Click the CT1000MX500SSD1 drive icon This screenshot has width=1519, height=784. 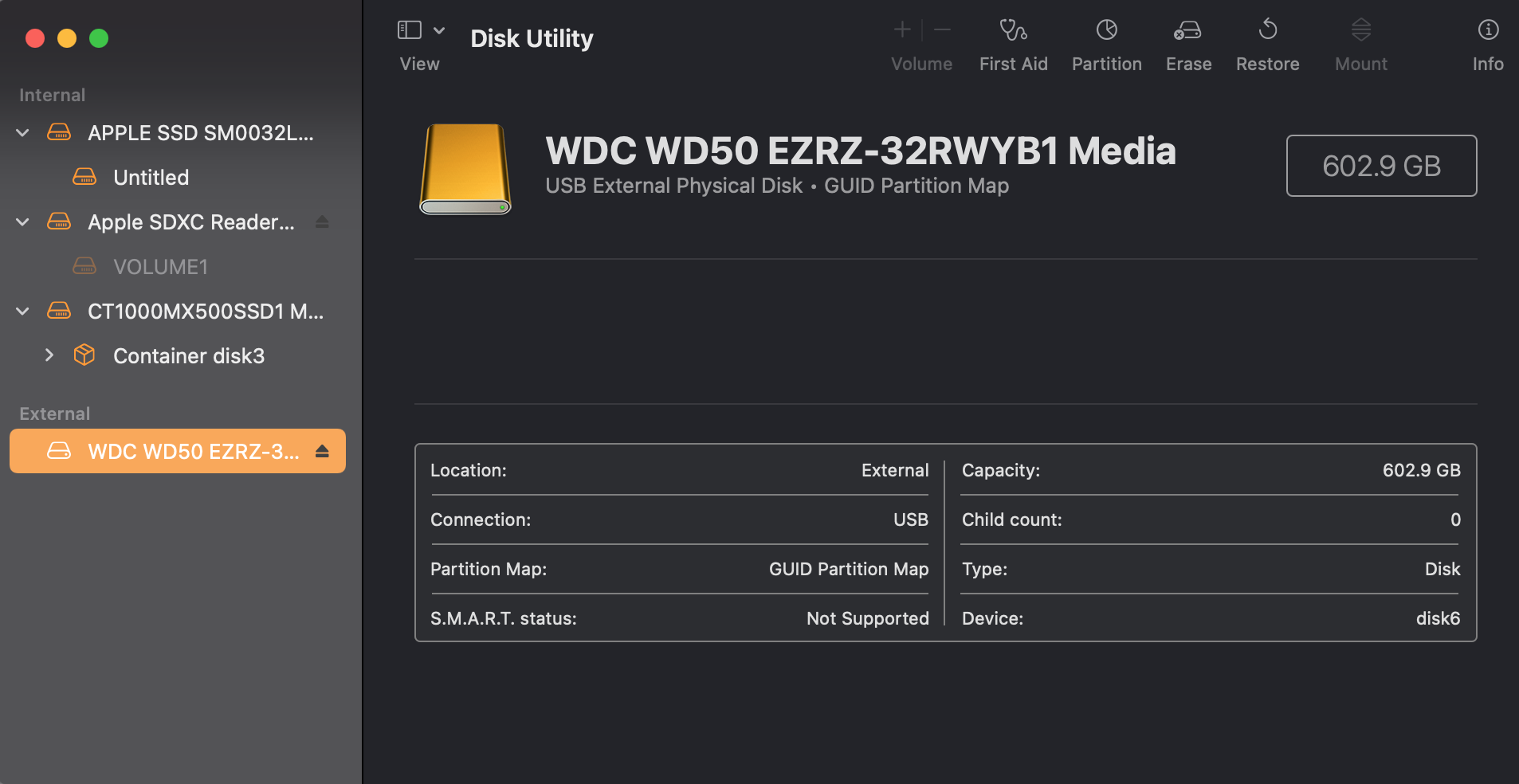(59, 311)
